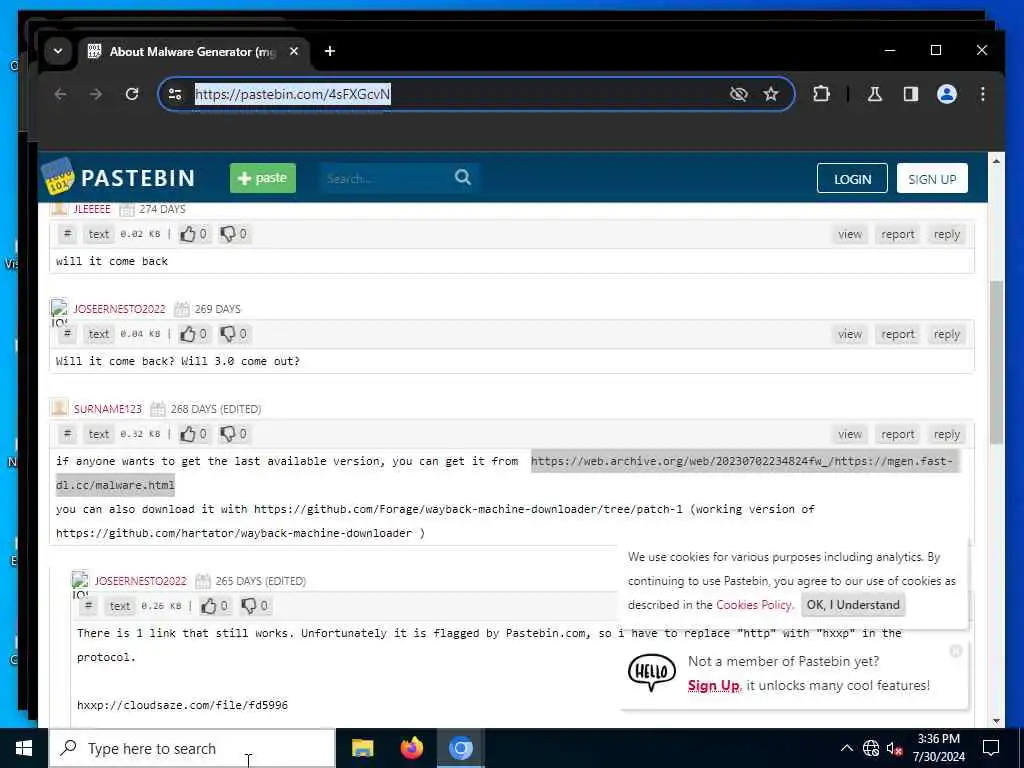Viewport: 1024px width, 768px height.
Task: Upvote SURNAME123's comment
Action: tap(193, 434)
